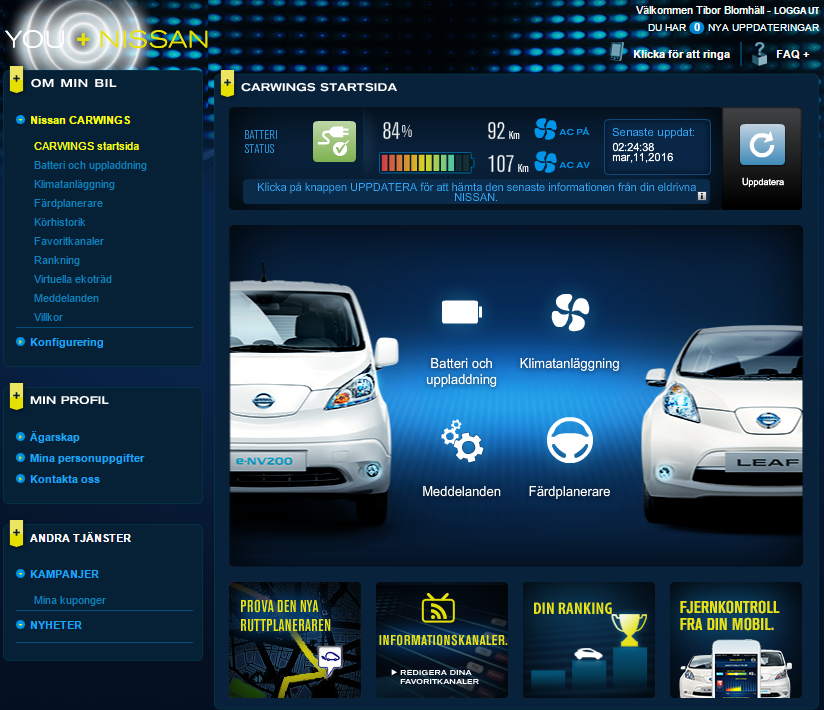
Task: Open Virtuella ekoträd in the sidebar
Action: tap(73, 279)
